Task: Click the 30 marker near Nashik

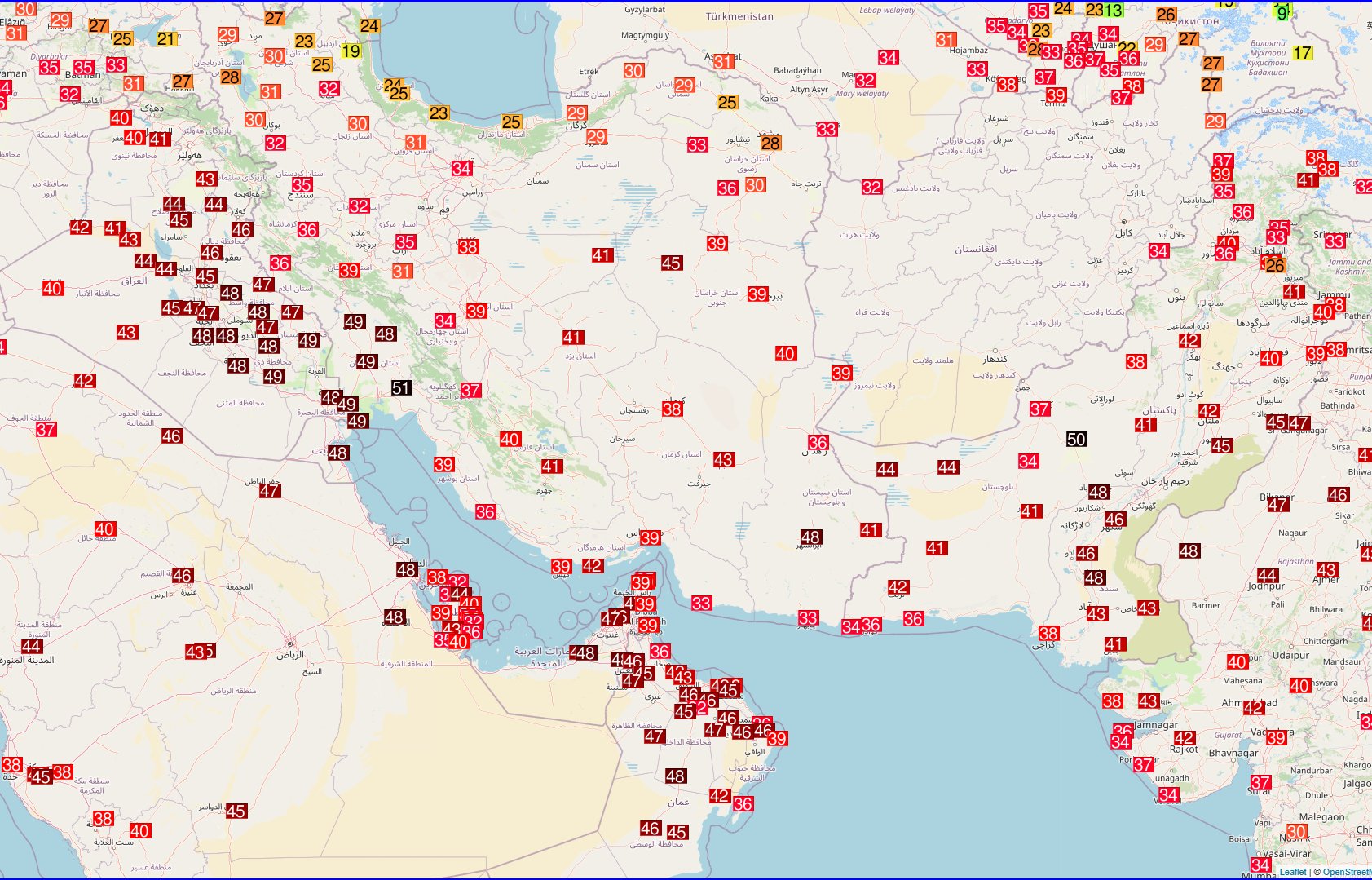Action: click(x=1296, y=832)
